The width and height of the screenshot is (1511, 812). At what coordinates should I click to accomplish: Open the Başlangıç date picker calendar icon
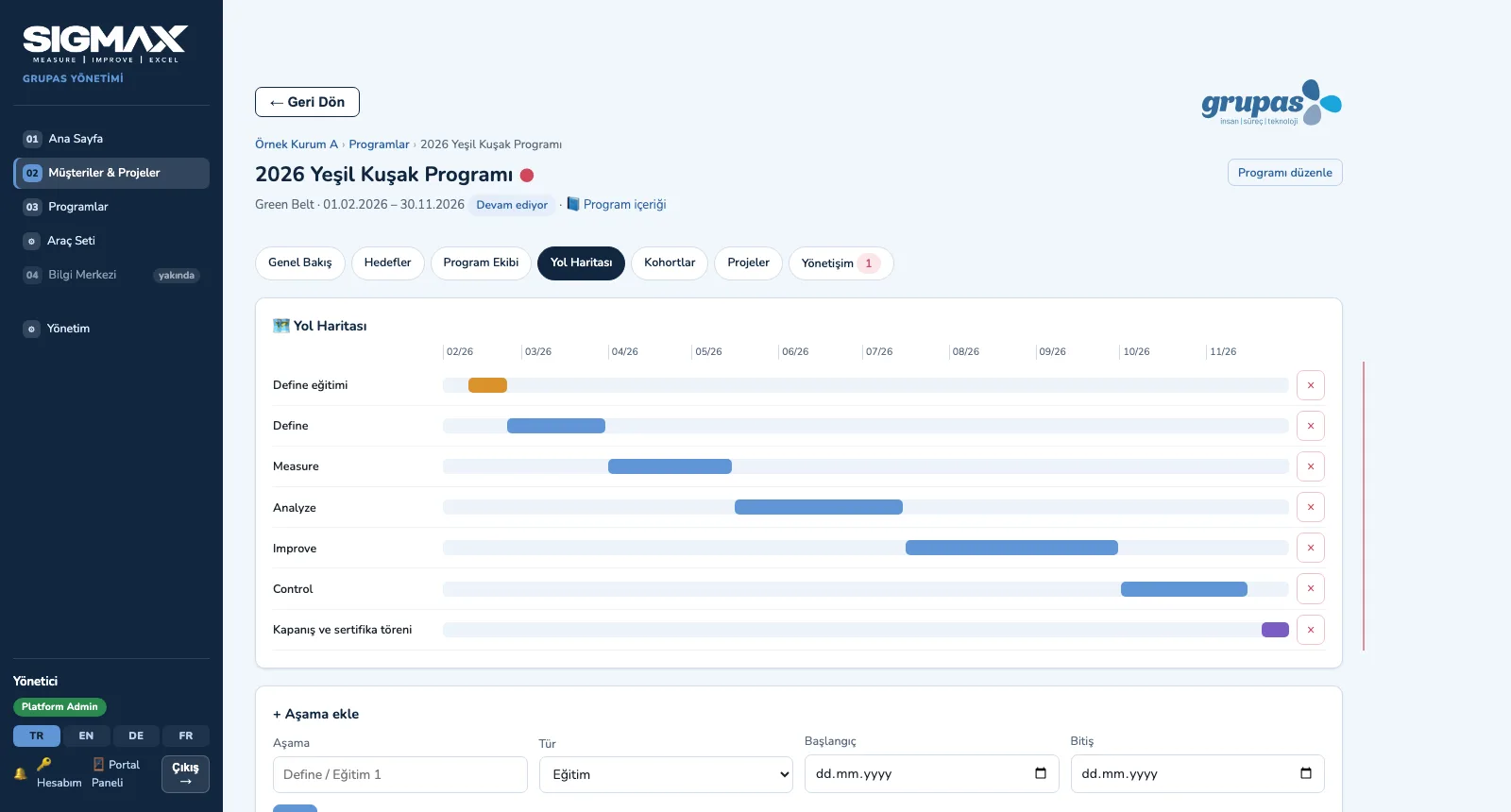pos(1041,773)
